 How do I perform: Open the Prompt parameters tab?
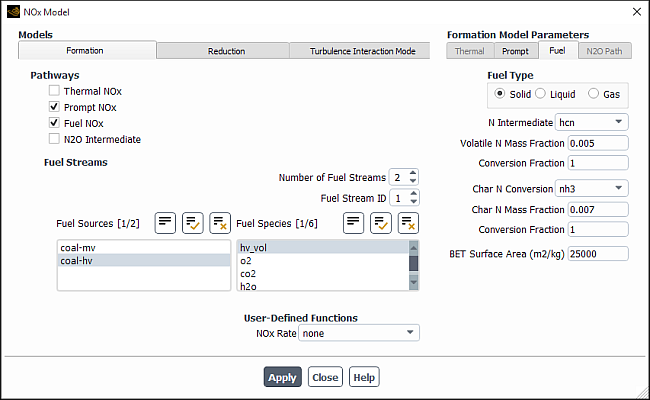pos(515,50)
